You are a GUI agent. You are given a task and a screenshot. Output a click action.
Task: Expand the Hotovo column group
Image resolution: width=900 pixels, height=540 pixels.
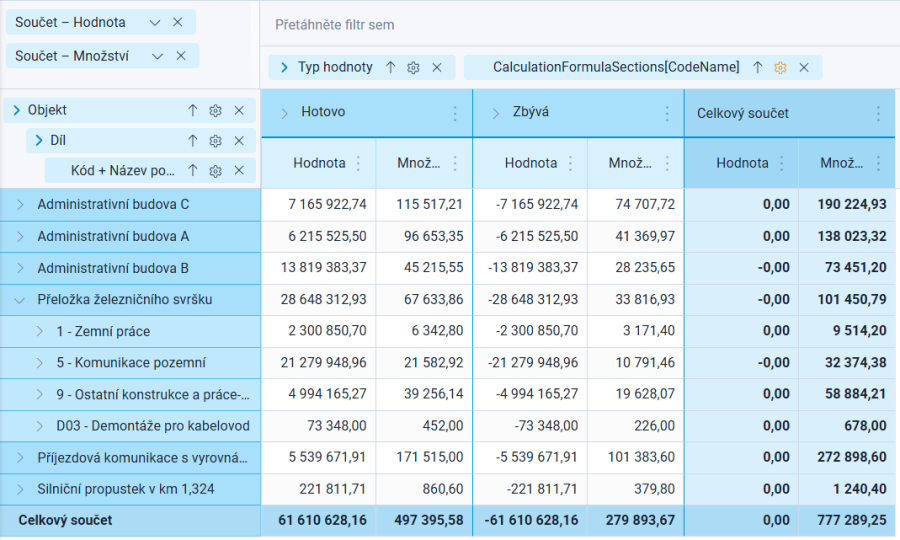284,113
